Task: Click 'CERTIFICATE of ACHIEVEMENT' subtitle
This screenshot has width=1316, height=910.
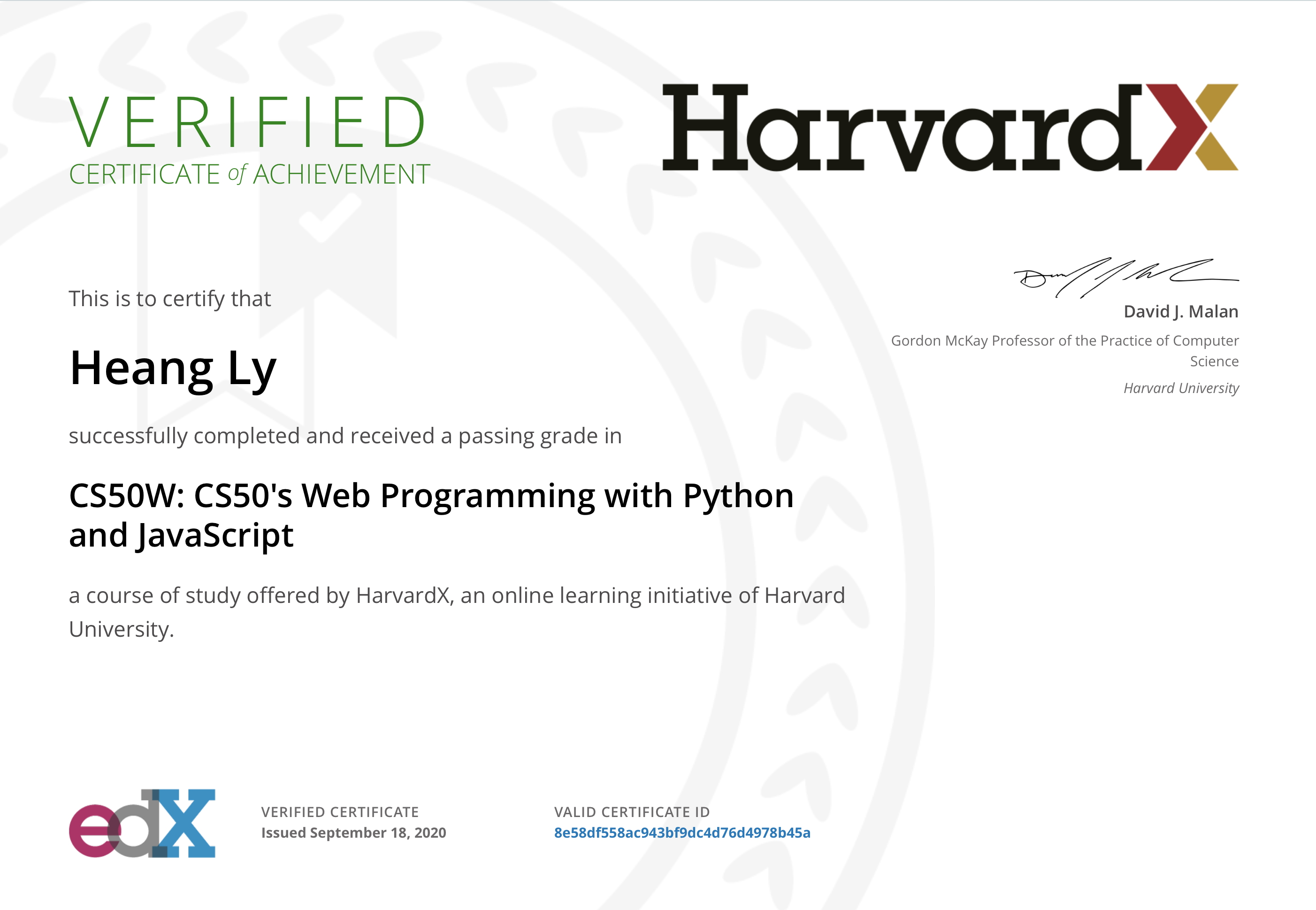Action: (249, 175)
